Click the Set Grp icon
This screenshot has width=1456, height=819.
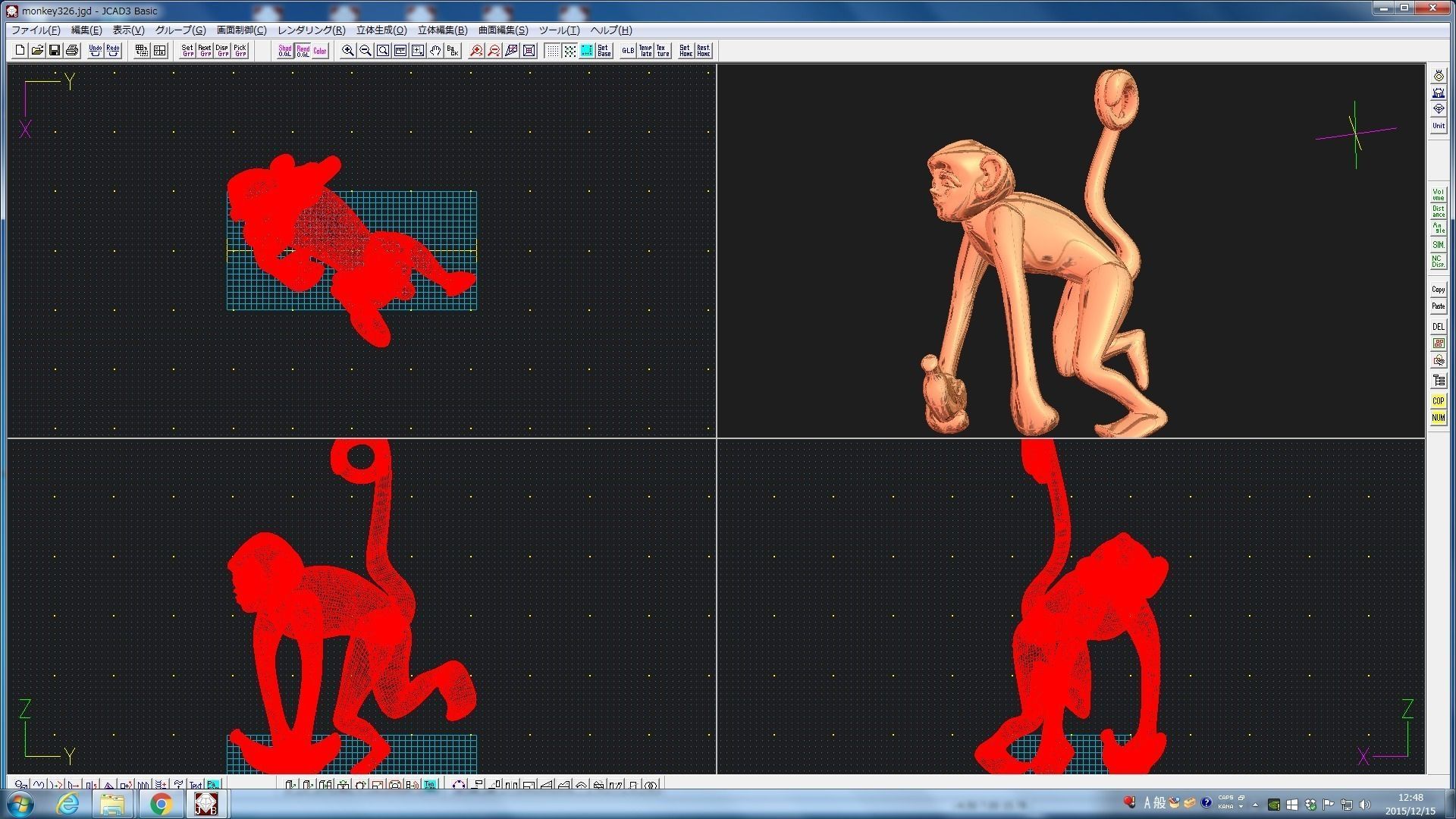pos(187,50)
